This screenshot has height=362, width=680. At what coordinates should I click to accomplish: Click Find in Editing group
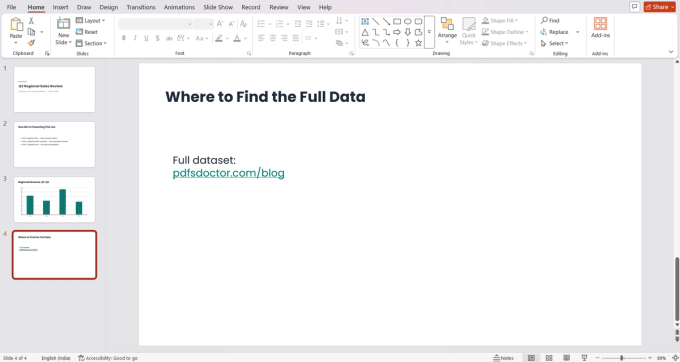(550, 20)
